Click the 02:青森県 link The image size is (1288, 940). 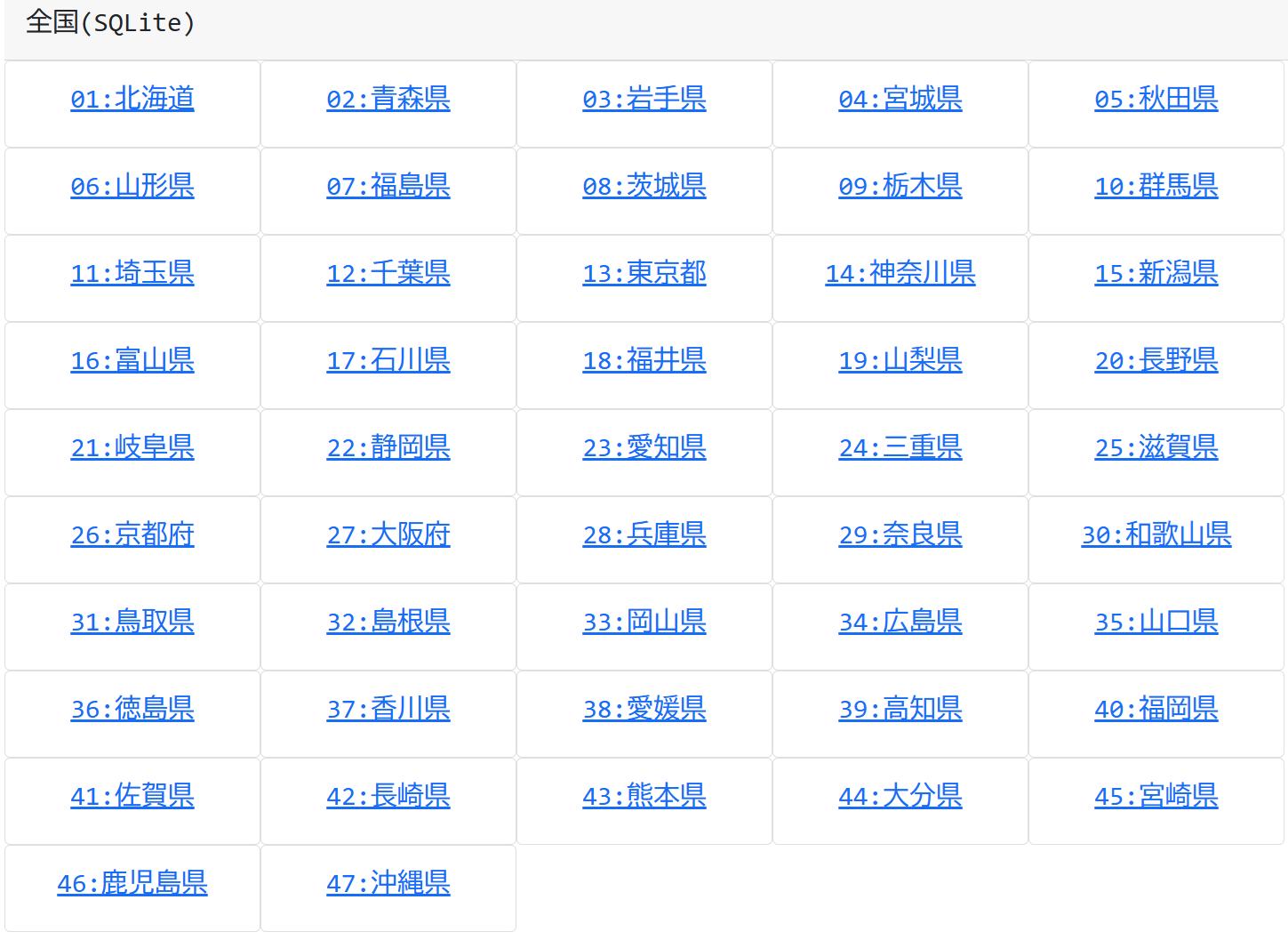[x=388, y=99]
